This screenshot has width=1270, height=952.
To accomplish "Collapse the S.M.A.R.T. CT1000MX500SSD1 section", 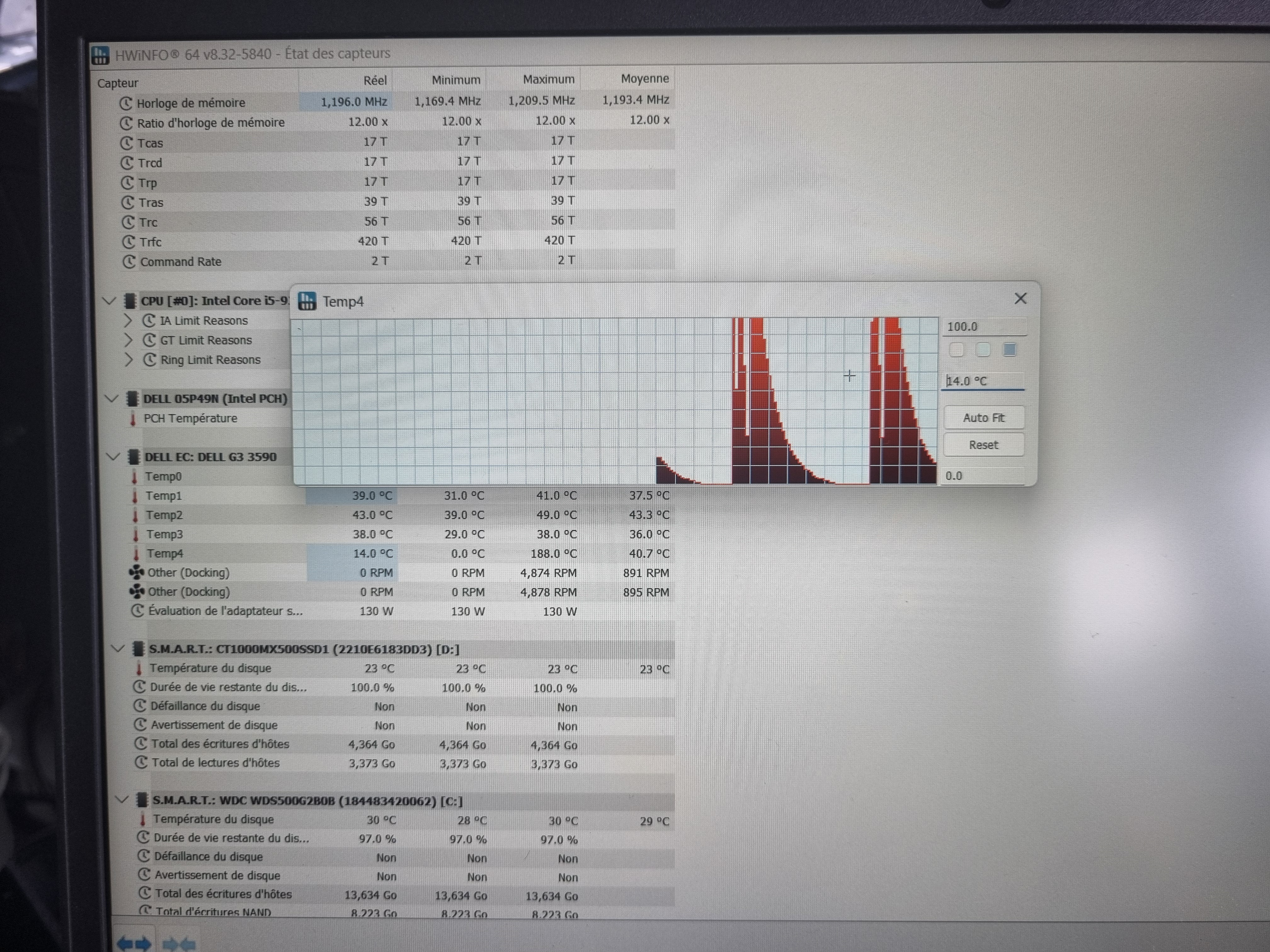I will pyautogui.click(x=118, y=649).
